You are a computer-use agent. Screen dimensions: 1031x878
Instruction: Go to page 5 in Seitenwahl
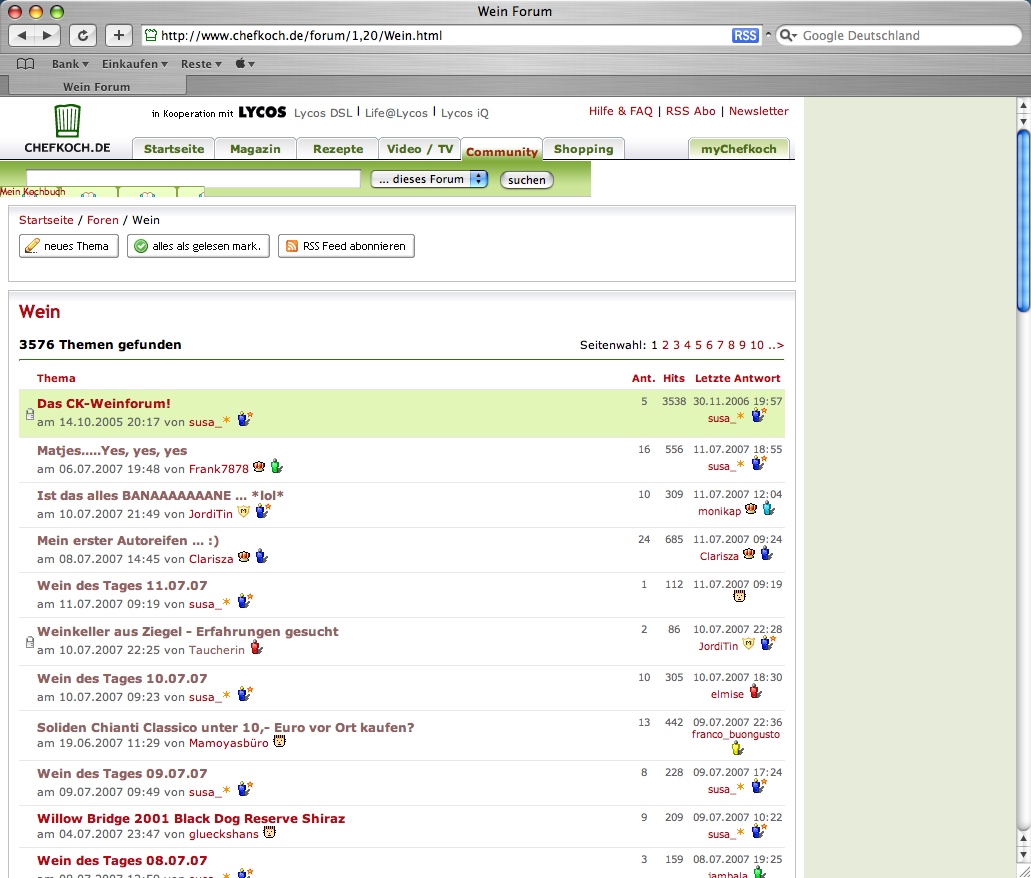point(698,345)
